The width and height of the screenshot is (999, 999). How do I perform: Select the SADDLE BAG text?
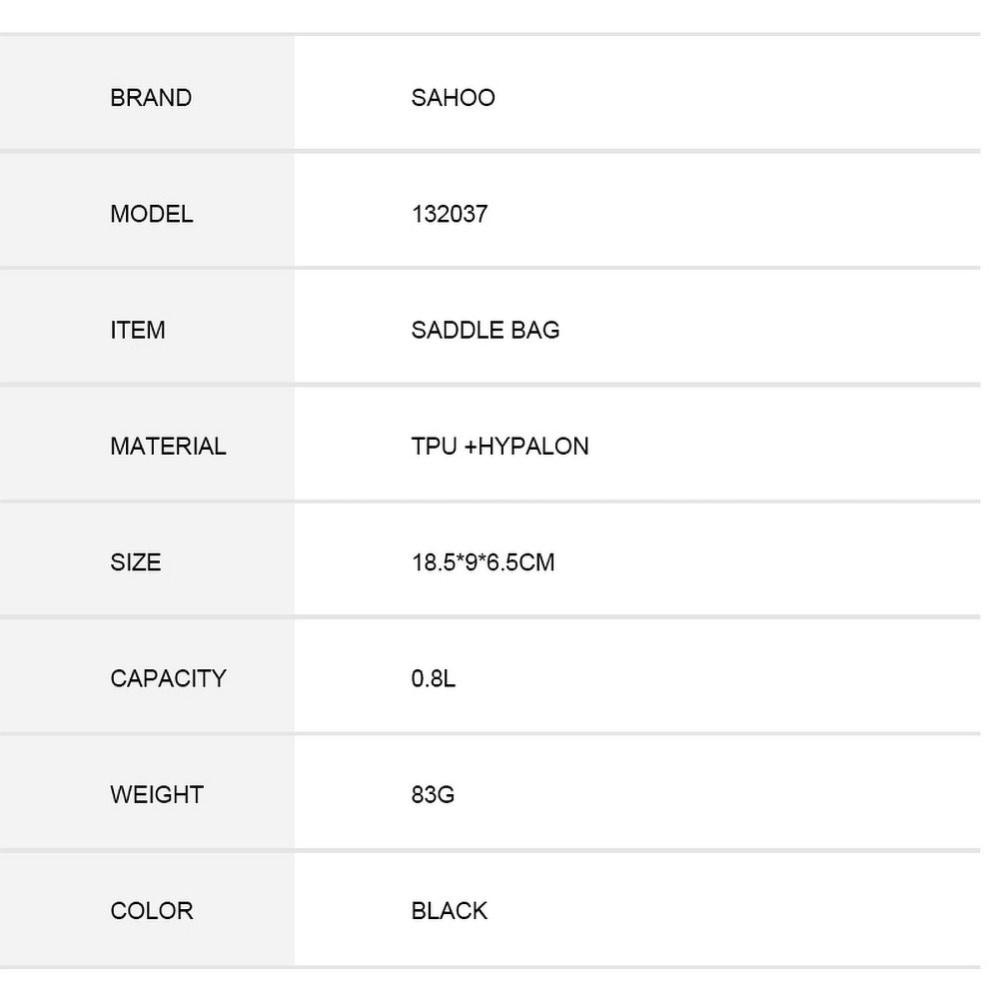click(485, 330)
